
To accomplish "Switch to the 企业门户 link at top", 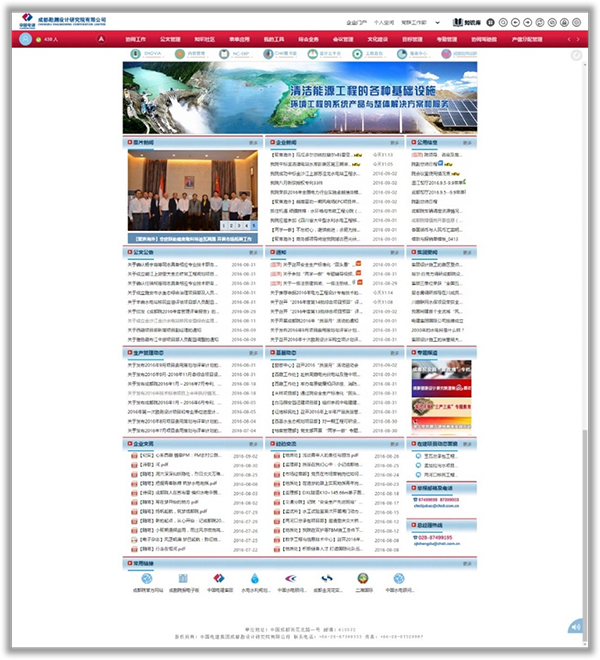I will (357, 23).
